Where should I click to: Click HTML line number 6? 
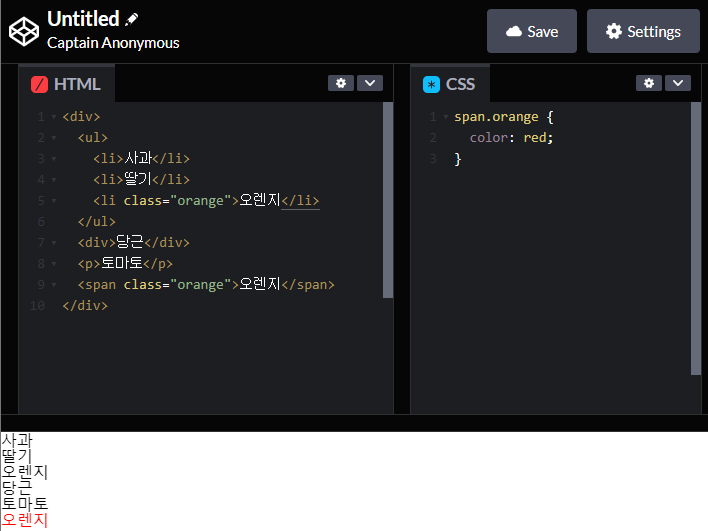(x=41, y=222)
